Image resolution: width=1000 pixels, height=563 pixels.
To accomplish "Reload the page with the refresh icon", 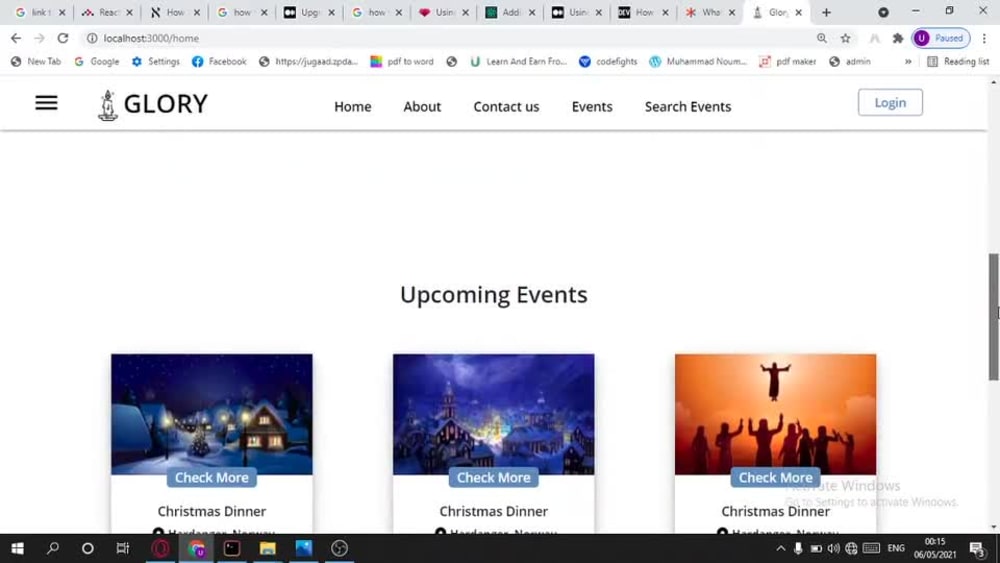I will click(x=62, y=38).
